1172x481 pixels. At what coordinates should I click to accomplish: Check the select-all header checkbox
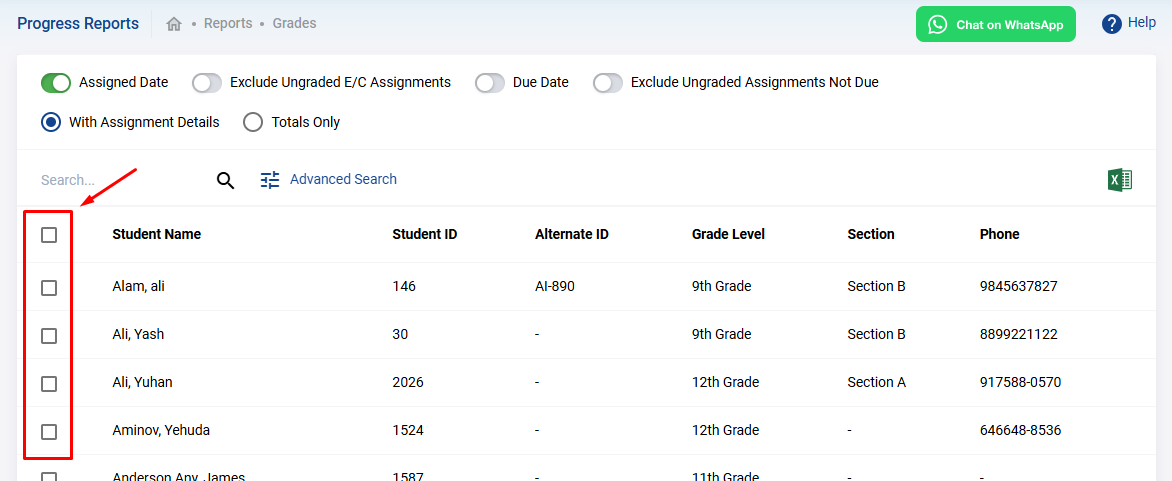(49, 235)
